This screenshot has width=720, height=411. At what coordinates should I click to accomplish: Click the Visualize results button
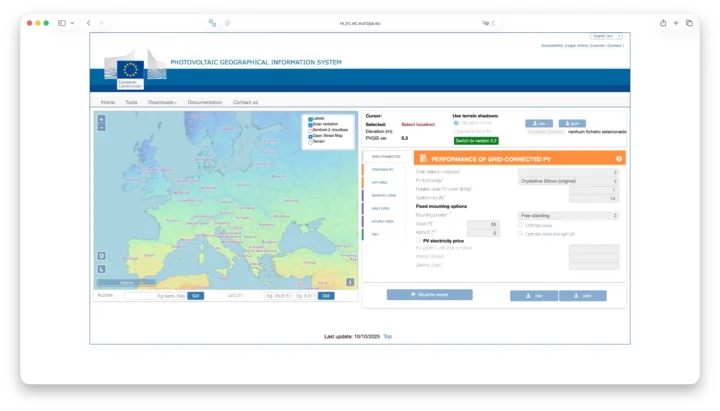[x=429, y=295]
